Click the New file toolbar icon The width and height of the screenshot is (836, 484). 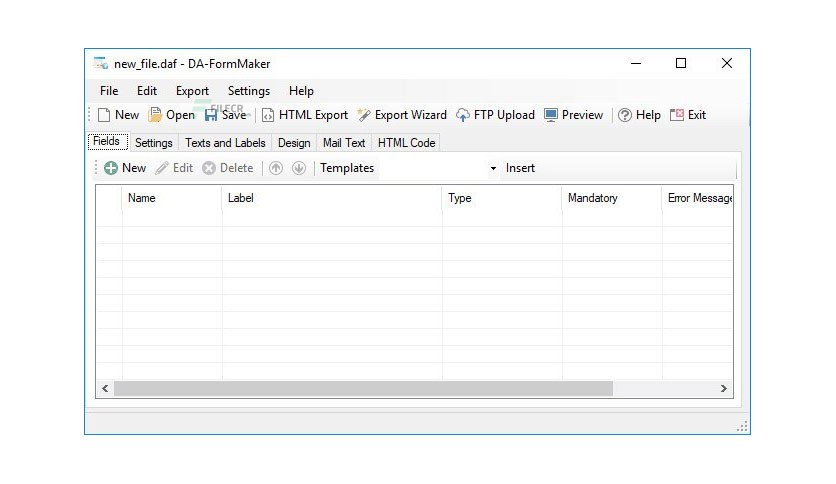[x=104, y=115]
